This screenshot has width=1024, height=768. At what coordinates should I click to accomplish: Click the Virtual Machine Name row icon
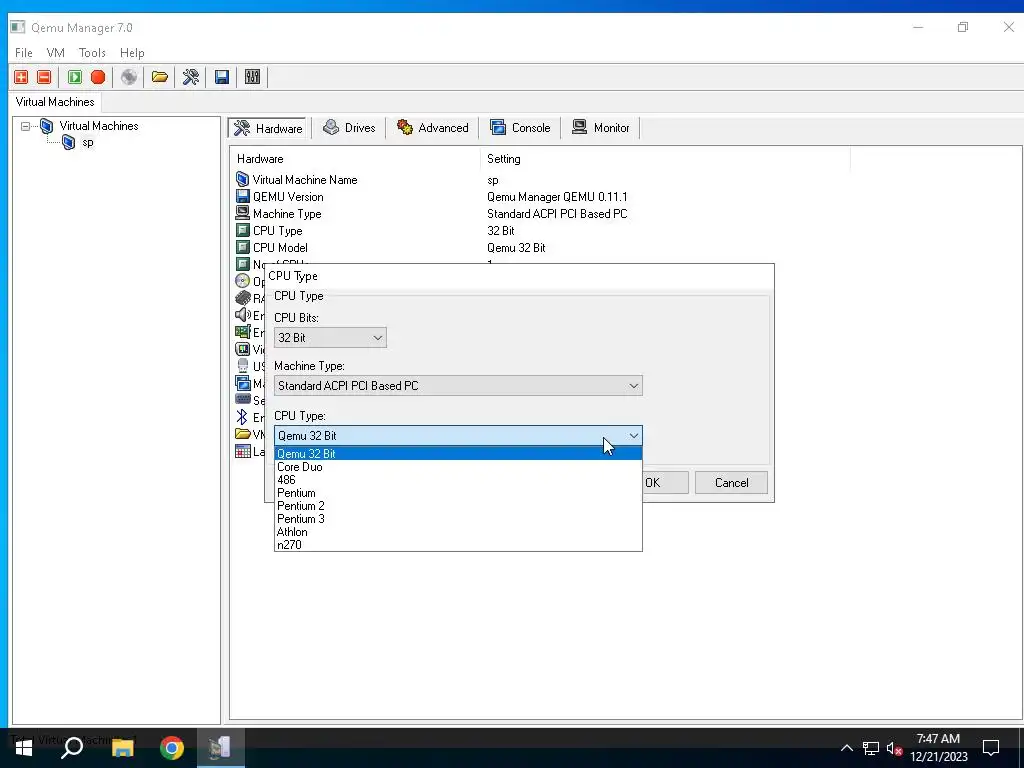coord(242,179)
